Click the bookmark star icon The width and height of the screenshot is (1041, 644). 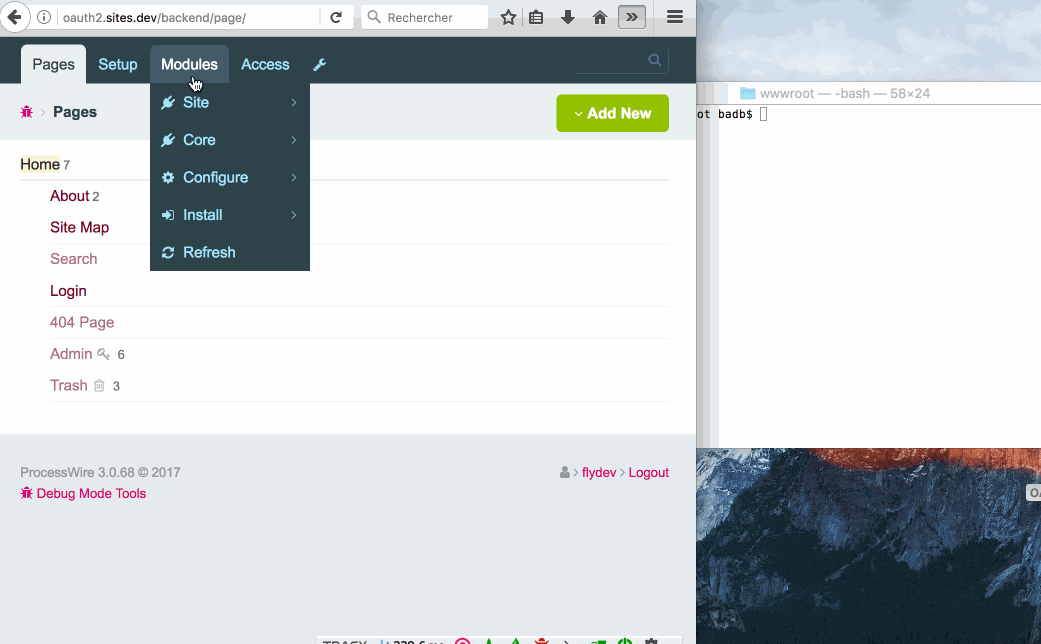coord(508,17)
